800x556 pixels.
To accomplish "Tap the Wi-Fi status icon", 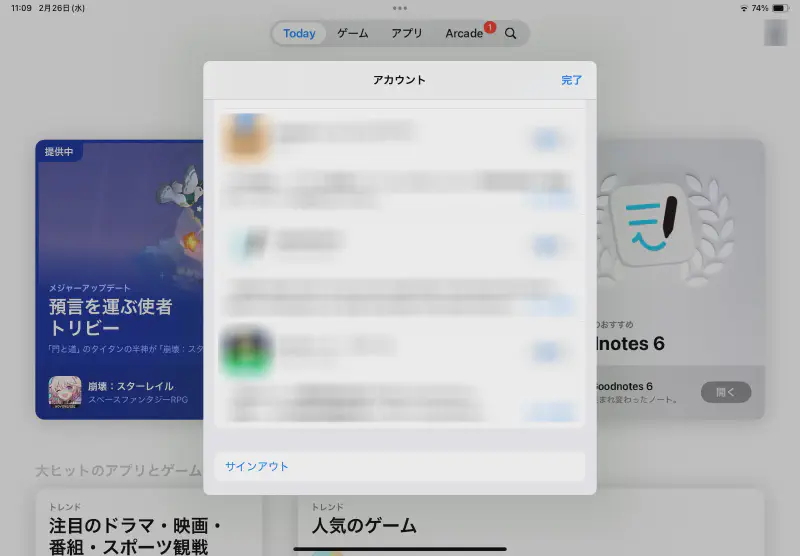I will tap(744, 8).
